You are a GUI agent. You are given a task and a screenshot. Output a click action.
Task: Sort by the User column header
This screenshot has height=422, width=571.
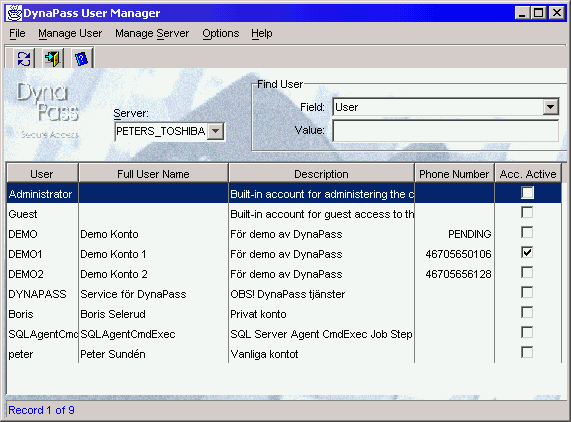click(x=42, y=174)
